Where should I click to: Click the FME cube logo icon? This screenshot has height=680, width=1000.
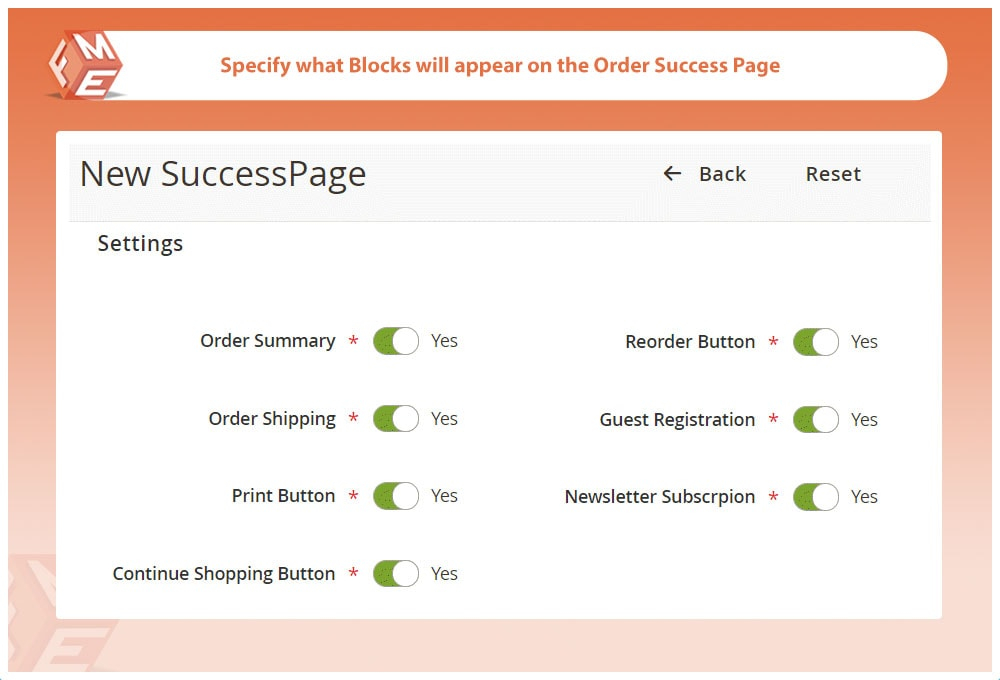click(85, 65)
